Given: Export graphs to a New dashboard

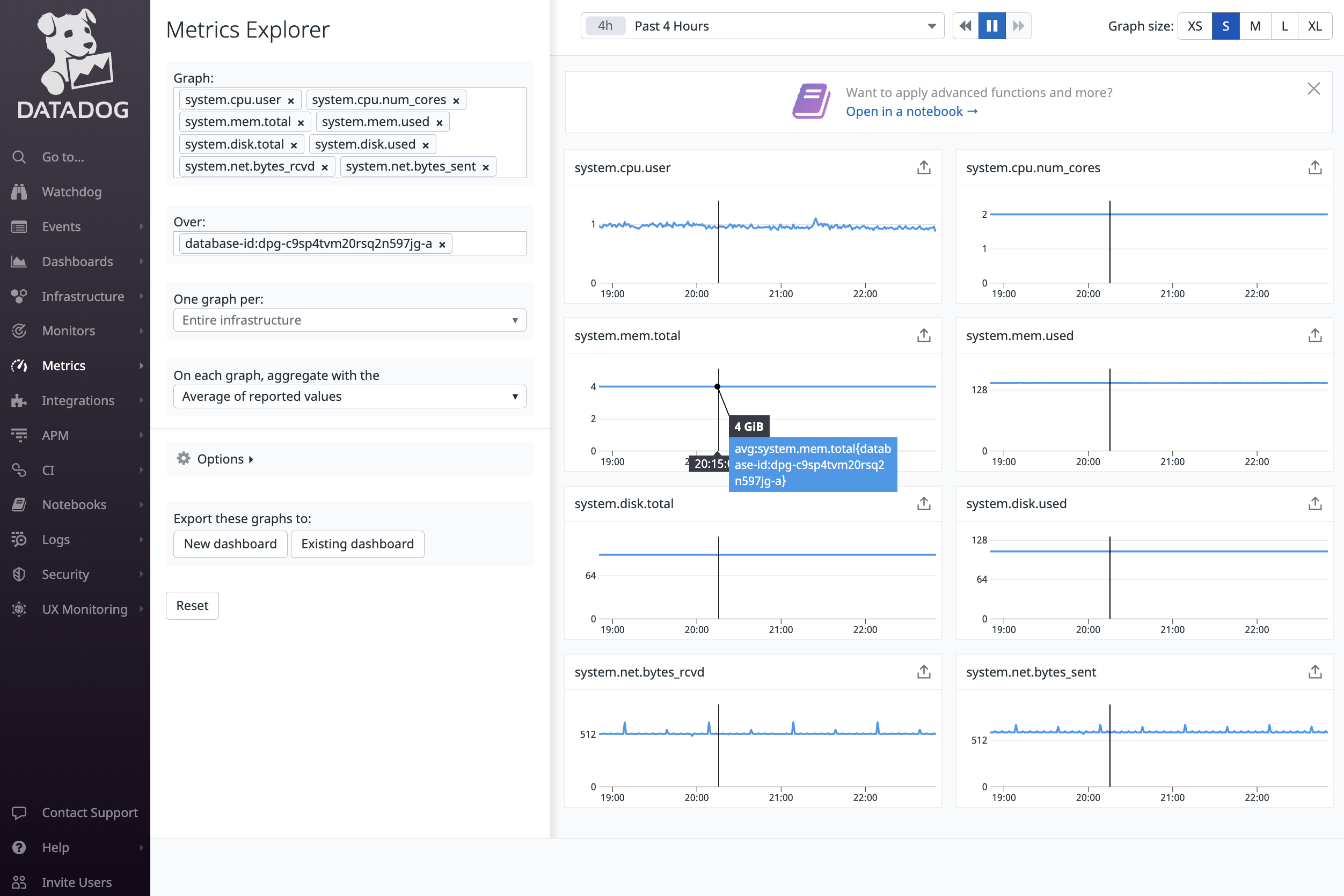Looking at the screenshot, I should click(x=230, y=544).
